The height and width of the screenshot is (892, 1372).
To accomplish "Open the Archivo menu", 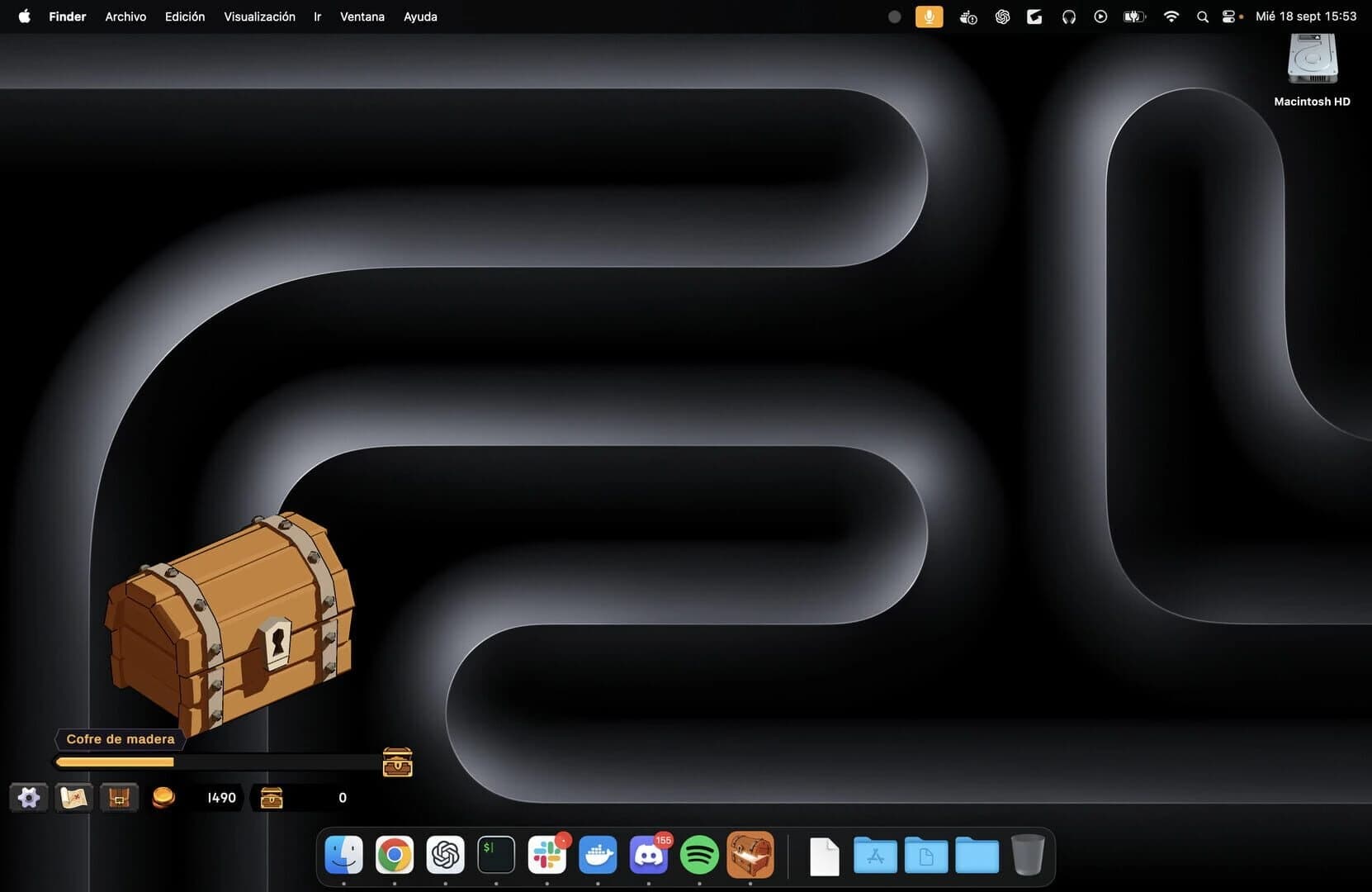I will [125, 17].
